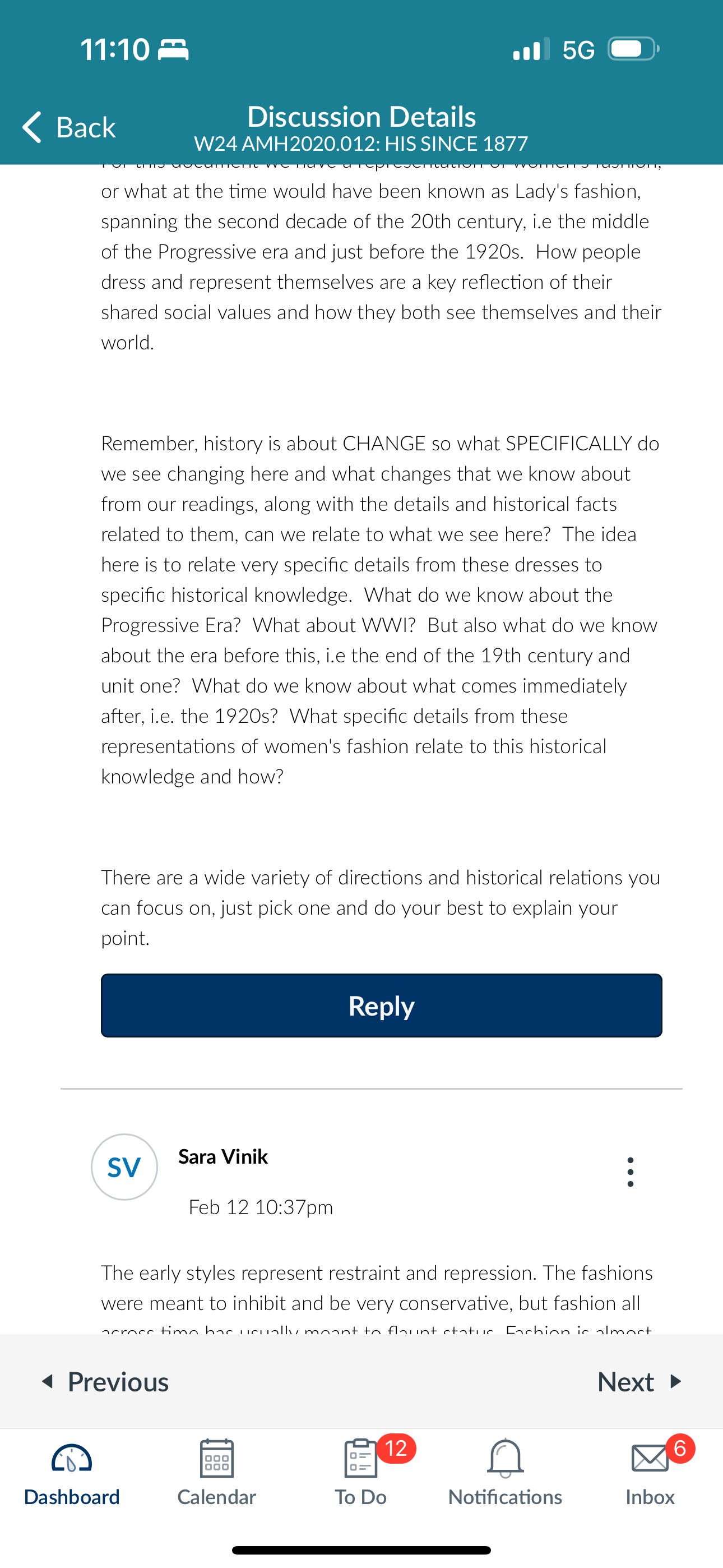Open the Calendar tab icon
The image size is (723, 1568).
(217, 1459)
